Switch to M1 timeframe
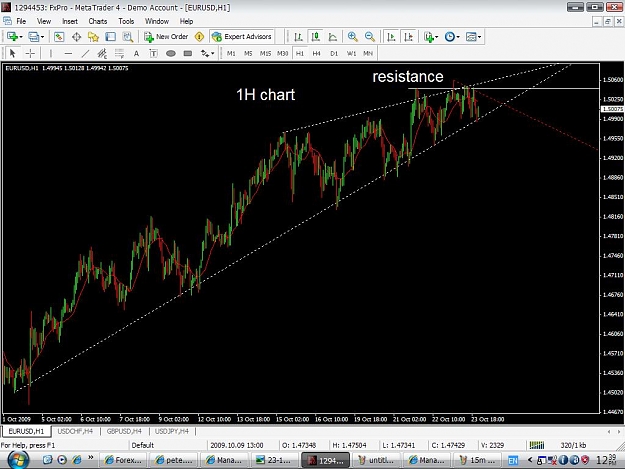625x469 pixels. tap(231, 53)
